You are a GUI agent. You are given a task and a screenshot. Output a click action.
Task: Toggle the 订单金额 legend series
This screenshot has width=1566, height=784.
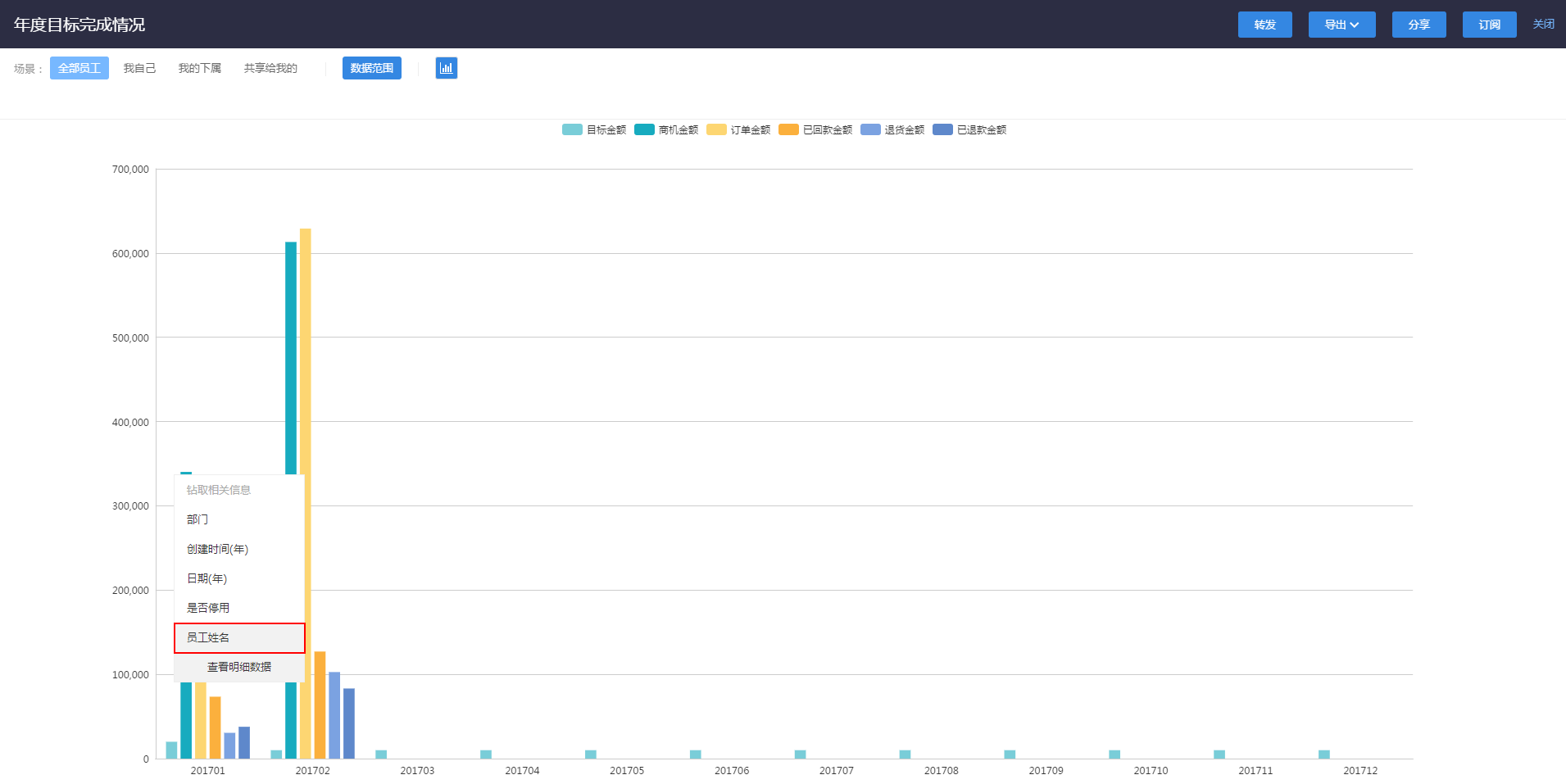(x=738, y=129)
